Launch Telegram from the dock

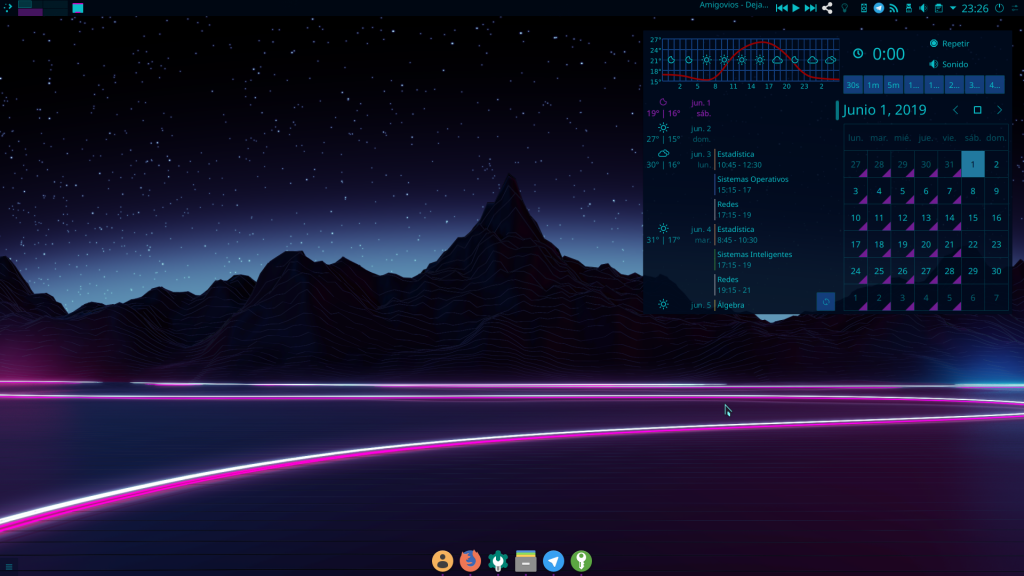click(553, 560)
